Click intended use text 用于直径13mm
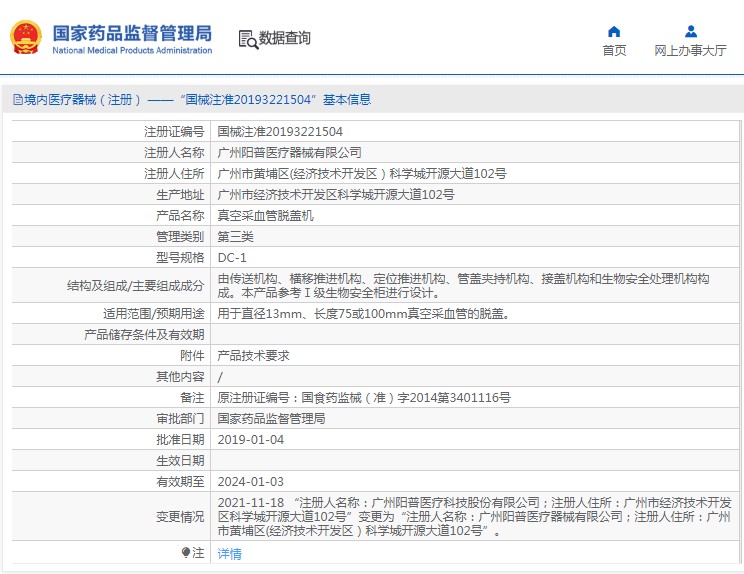The width and height of the screenshot is (744, 574). click(364, 314)
